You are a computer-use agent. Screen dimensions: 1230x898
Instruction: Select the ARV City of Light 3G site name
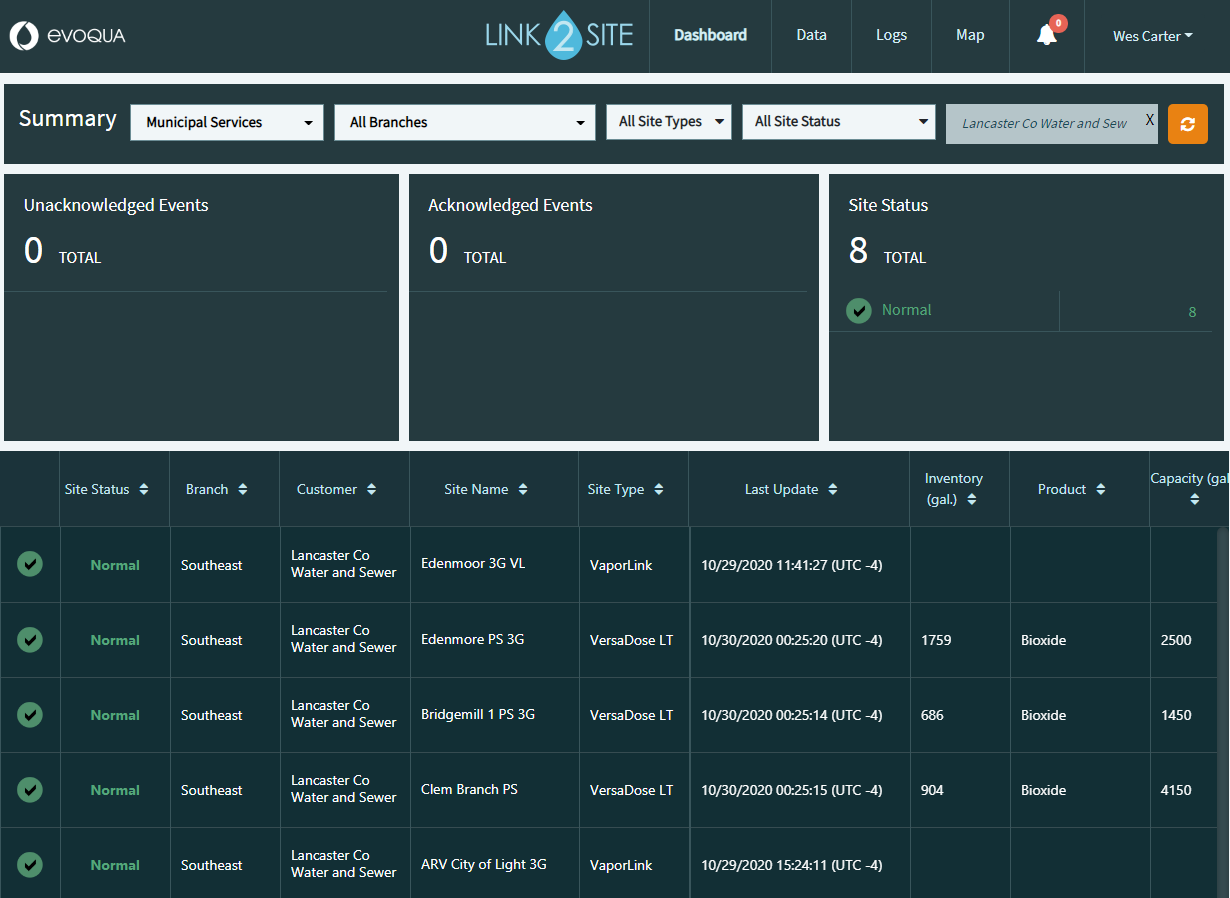(484, 864)
